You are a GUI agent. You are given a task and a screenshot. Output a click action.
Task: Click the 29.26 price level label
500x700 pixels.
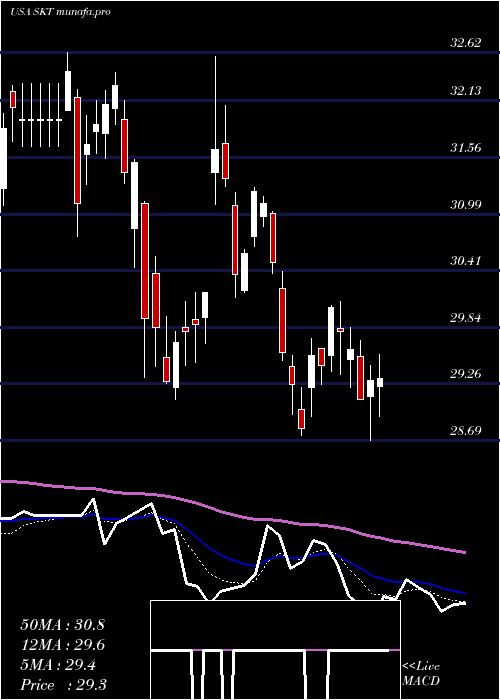tap(466, 374)
